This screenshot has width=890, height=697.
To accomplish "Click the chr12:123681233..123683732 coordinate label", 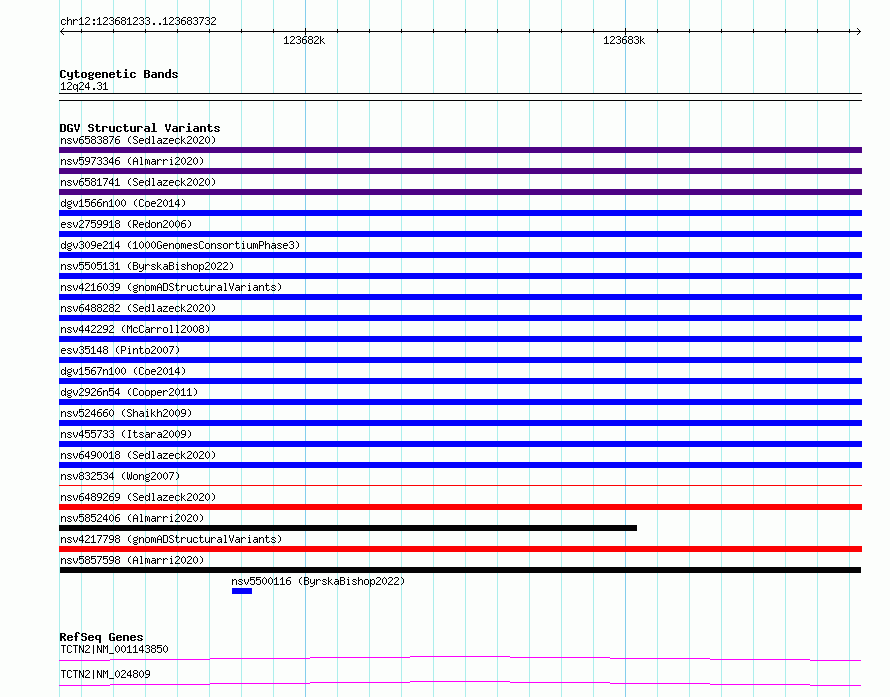I will click(138, 21).
